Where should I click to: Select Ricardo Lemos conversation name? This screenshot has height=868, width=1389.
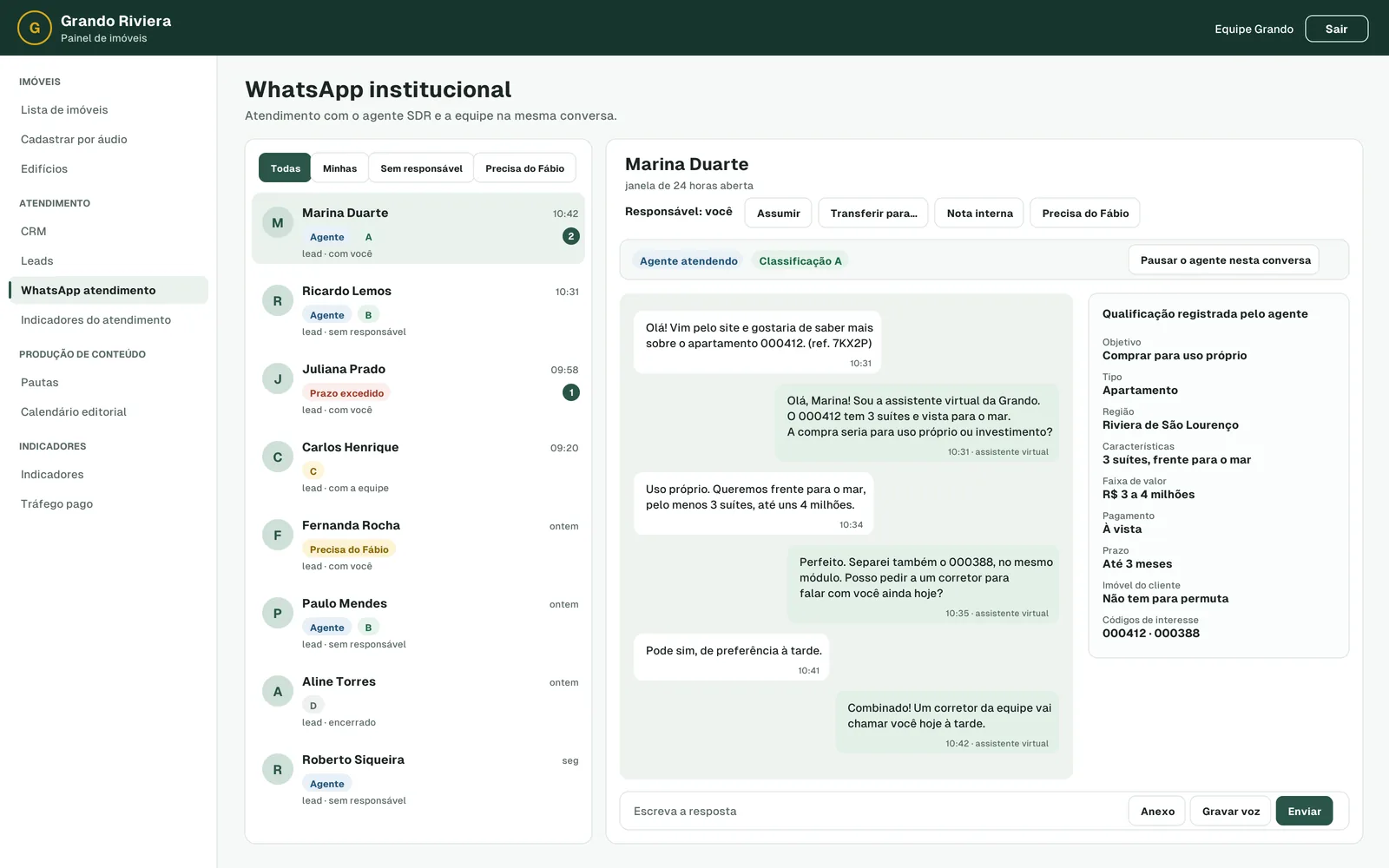pyautogui.click(x=346, y=291)
